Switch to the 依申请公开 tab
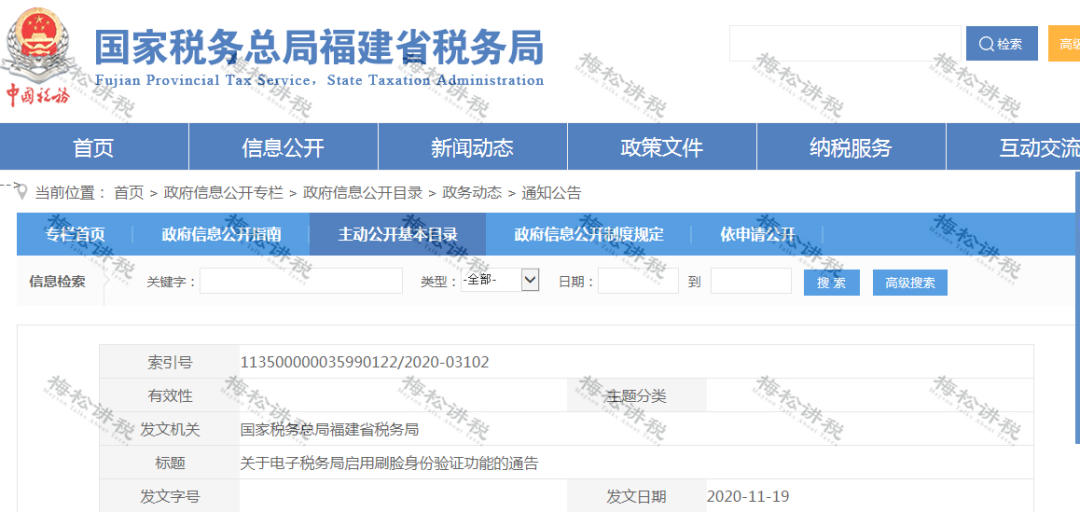The width and height of the screenshot is (1080, 512). coord(758,234)
